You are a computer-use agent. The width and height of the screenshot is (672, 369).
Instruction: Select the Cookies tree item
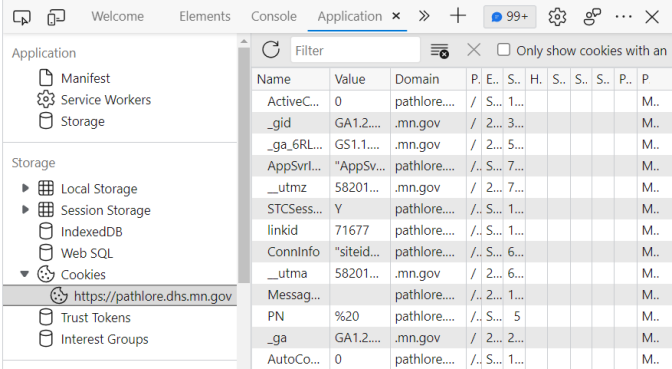click(x=83, y=274)
